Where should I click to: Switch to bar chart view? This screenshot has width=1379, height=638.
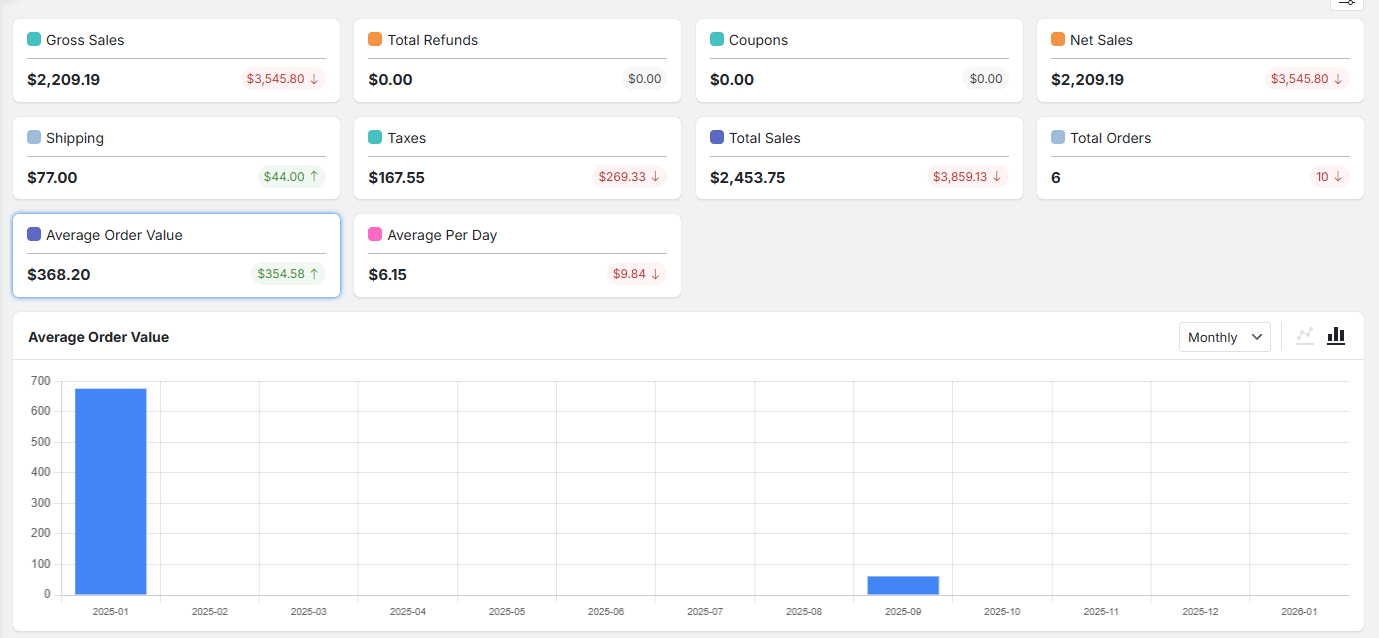pos(1336,337)
